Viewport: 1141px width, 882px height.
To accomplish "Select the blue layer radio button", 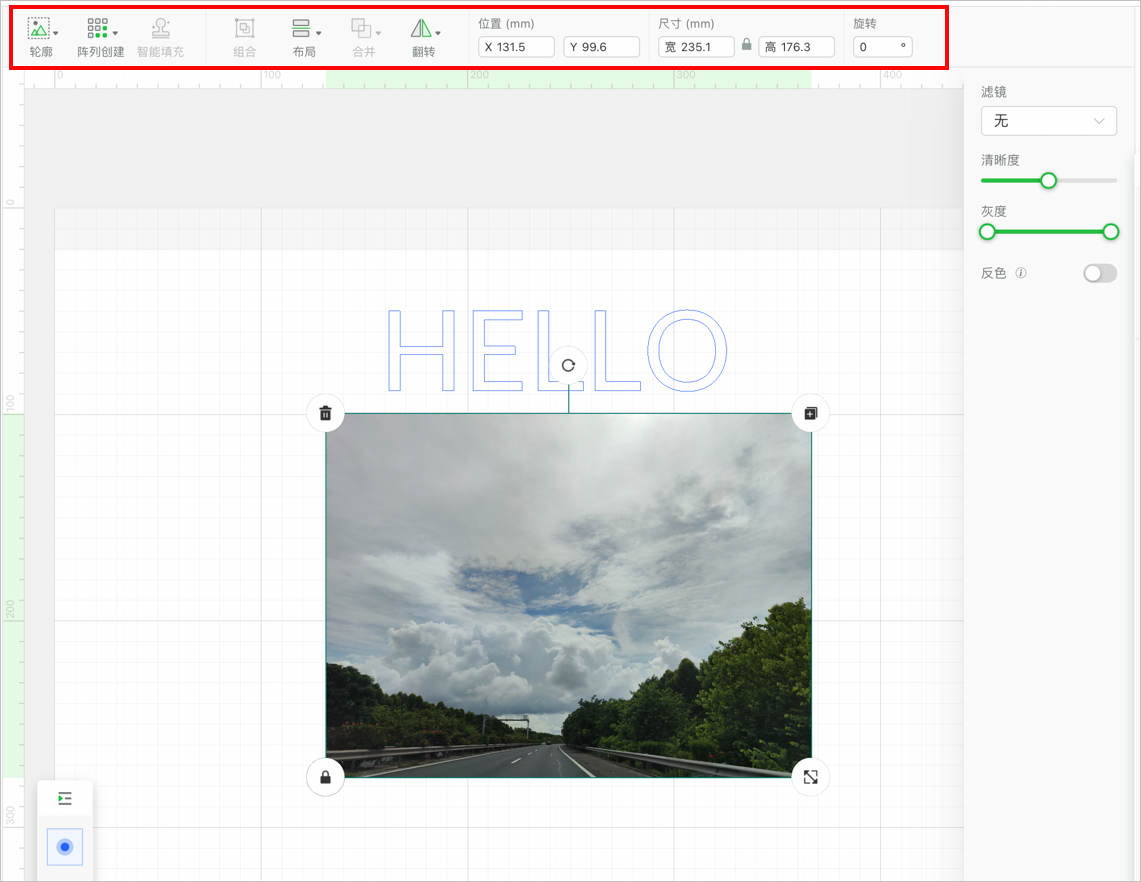I will 65,847.
